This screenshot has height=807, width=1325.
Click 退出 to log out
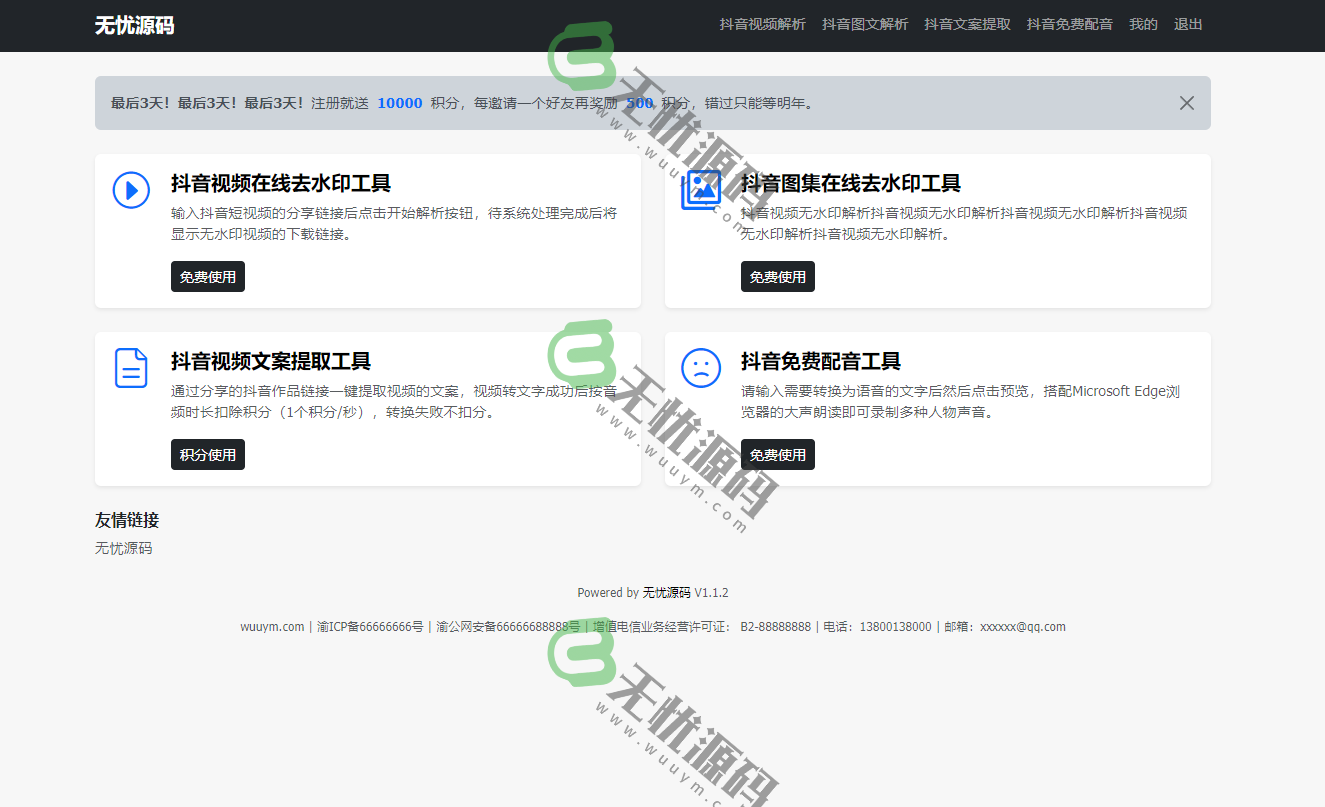pyautogui.click(x=1188, y=24)
